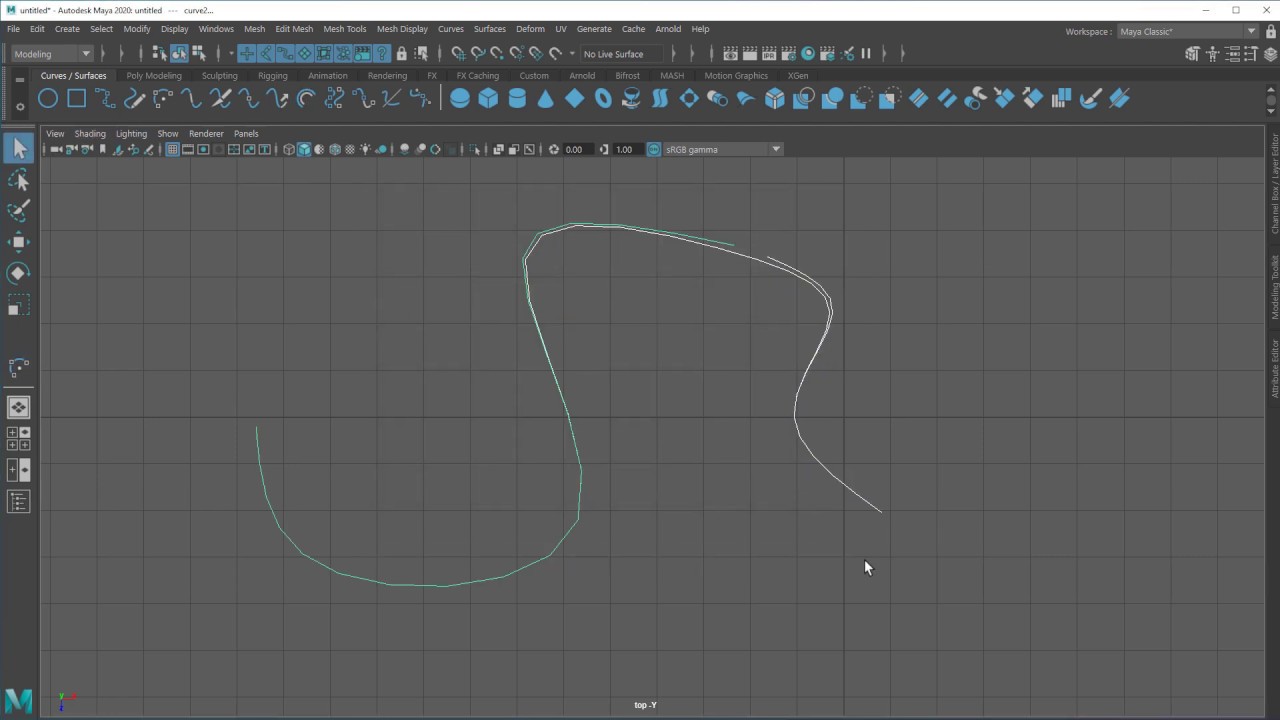The height and width of the screenshot is (720, 1280).
Task: Open the Modeling menu set dropdown
Action: [52, 54]
